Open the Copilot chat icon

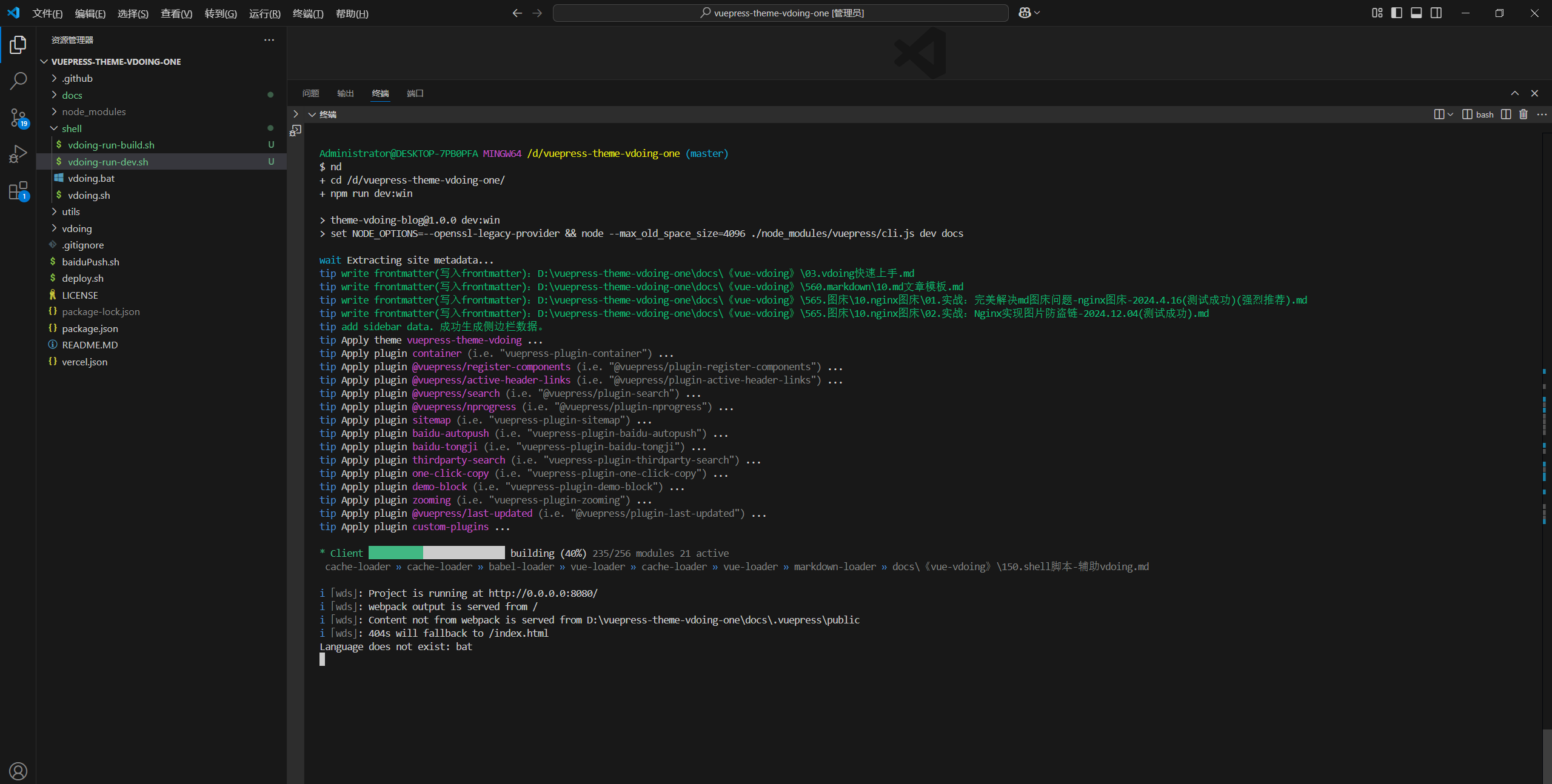[1025, 13]
